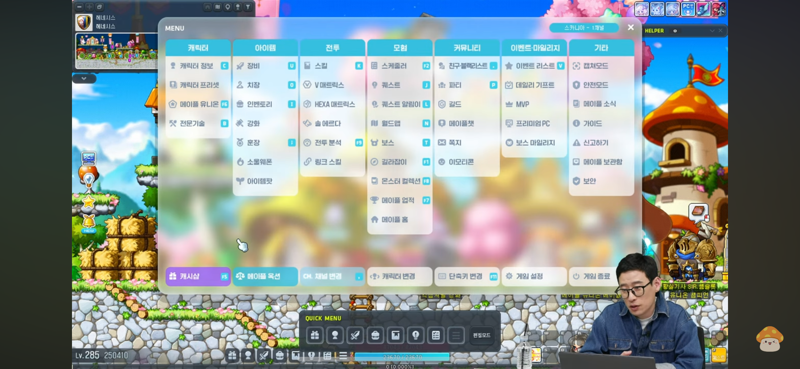Expand the collapsed panel chevron below minimap
Image resolution: width=800 pixels, height=369 pixels.
pyautogui.click(x=84, y=79)
